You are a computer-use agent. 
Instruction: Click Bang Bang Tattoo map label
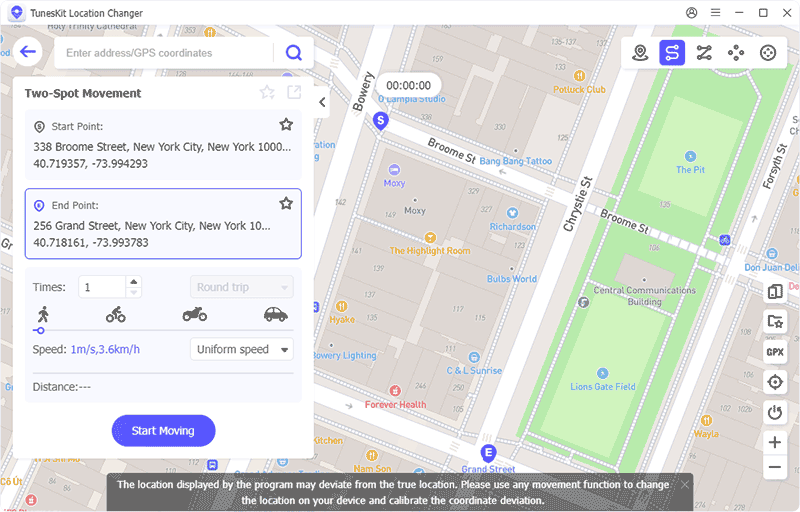point(516,161)
